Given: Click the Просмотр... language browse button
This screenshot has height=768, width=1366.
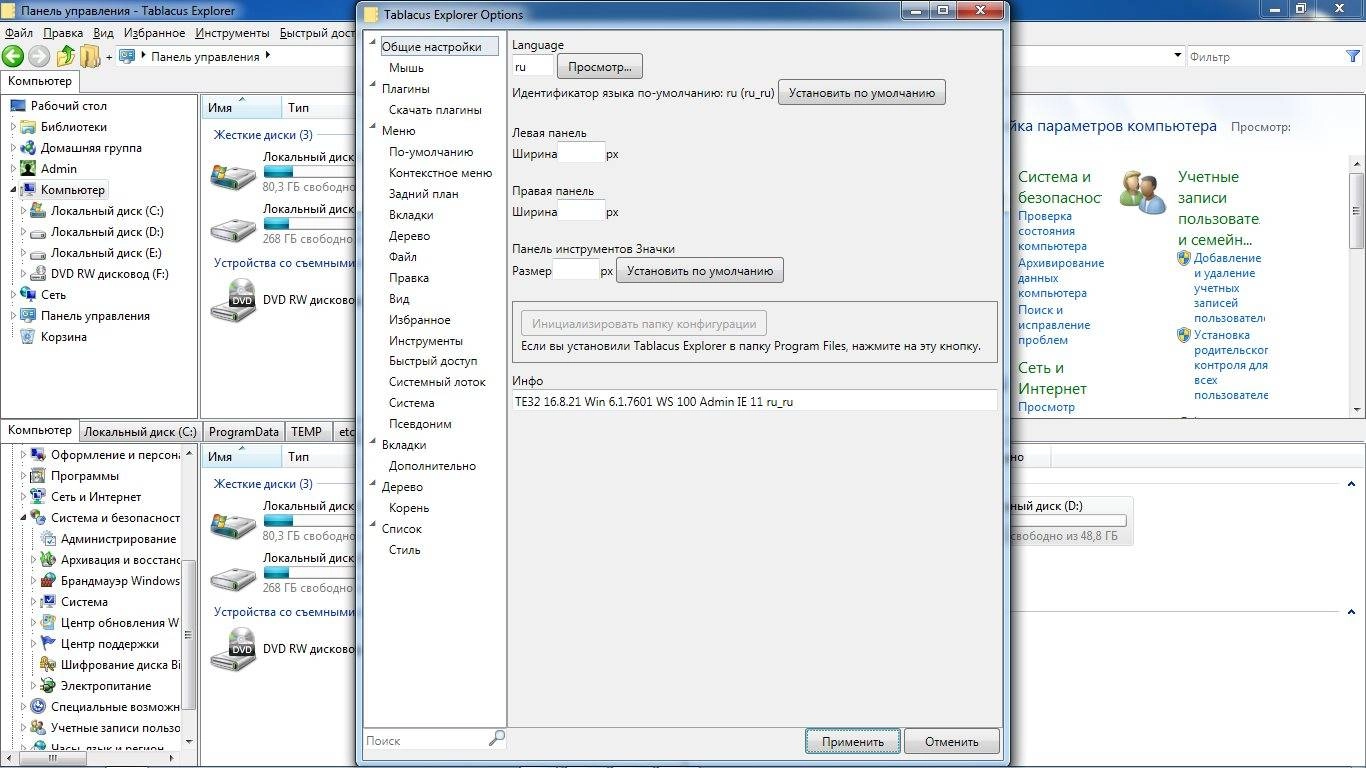Looking at the screenshot, I should (600, 67).
